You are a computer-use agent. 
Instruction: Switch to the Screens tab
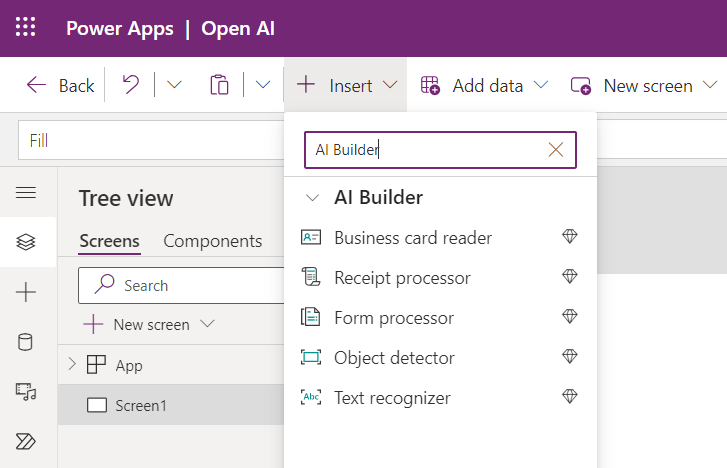[x=109, y=241]
